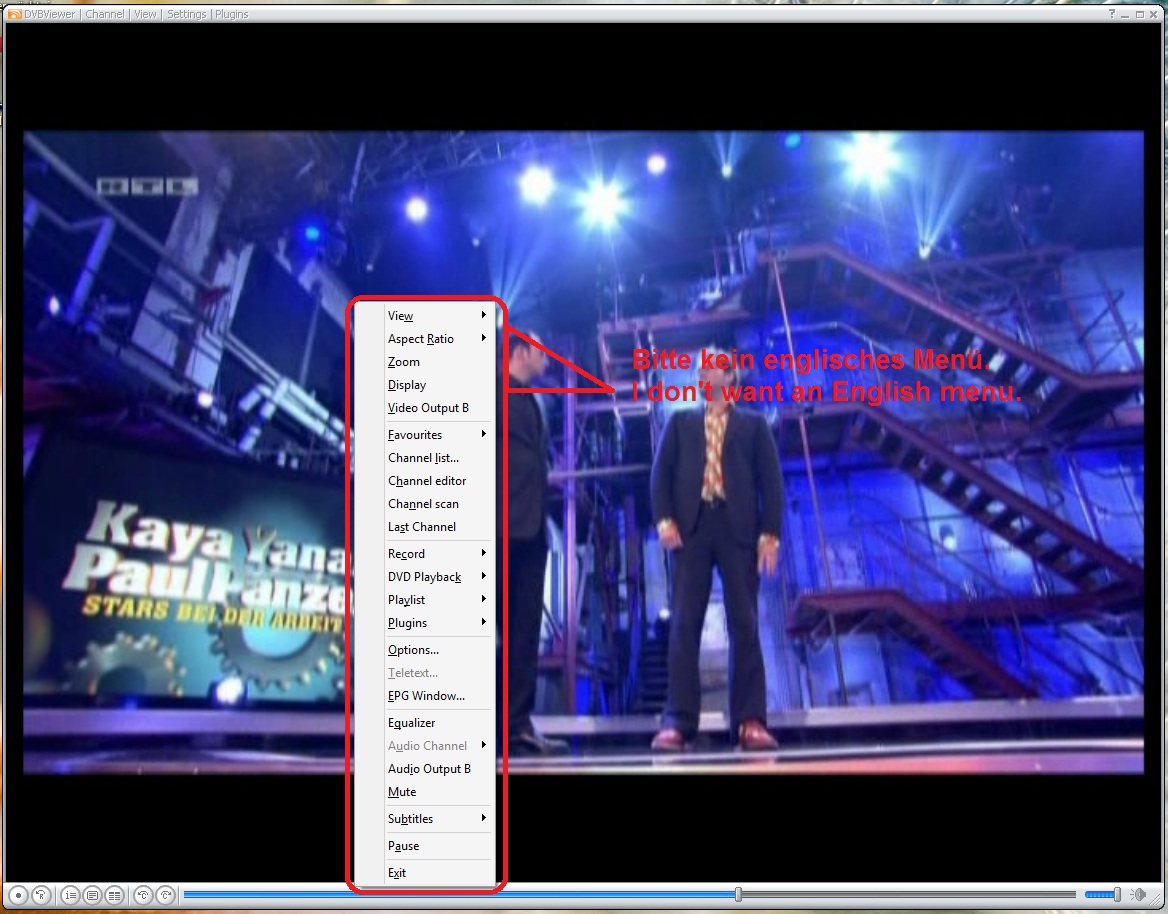Click the help question mark in title bar
This screenshot has width=1168, height=914.
pos(1112,14)
